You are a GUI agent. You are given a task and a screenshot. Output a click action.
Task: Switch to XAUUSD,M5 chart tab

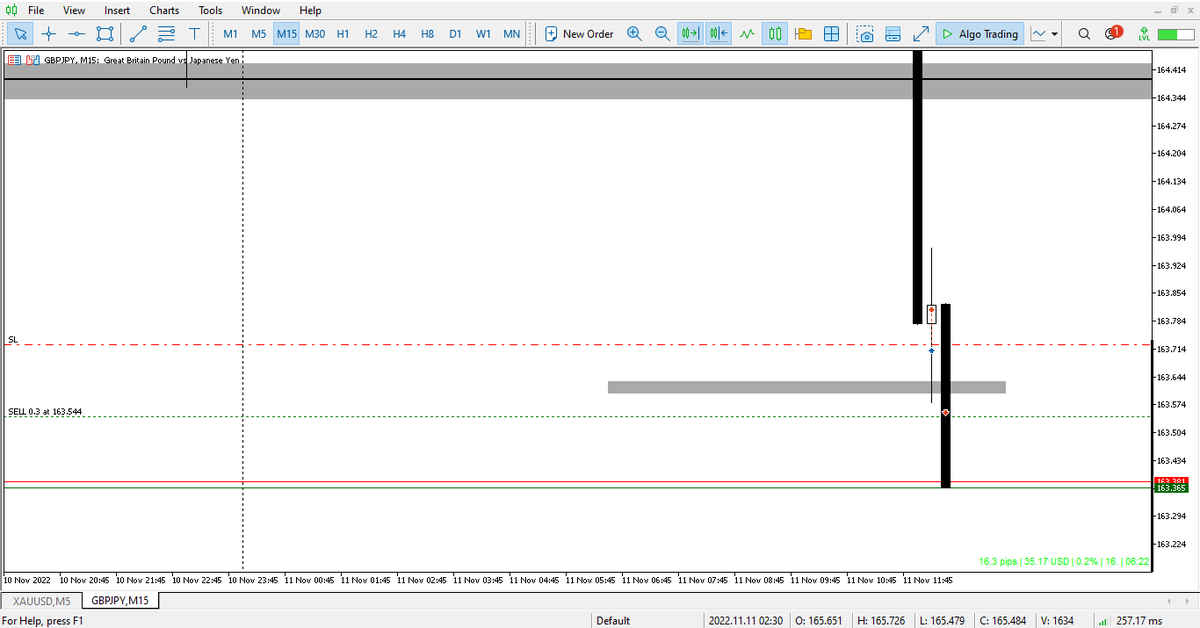coord(42,601)
